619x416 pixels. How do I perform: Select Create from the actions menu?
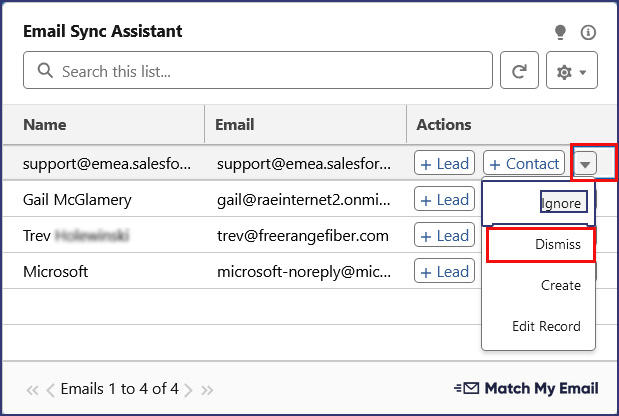pyautogui.click(x=560, y=285)
